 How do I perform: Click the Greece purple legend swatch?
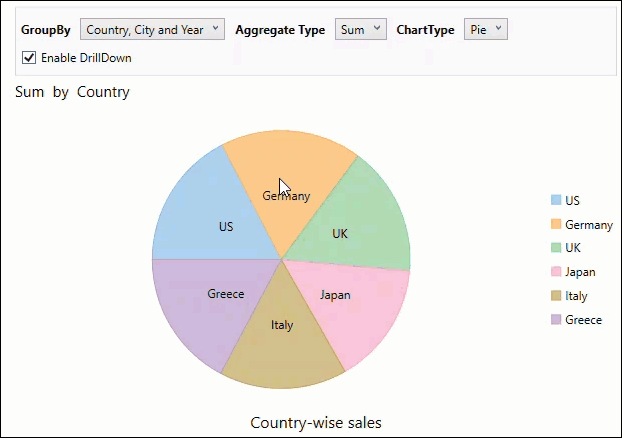tap(555, 320)
